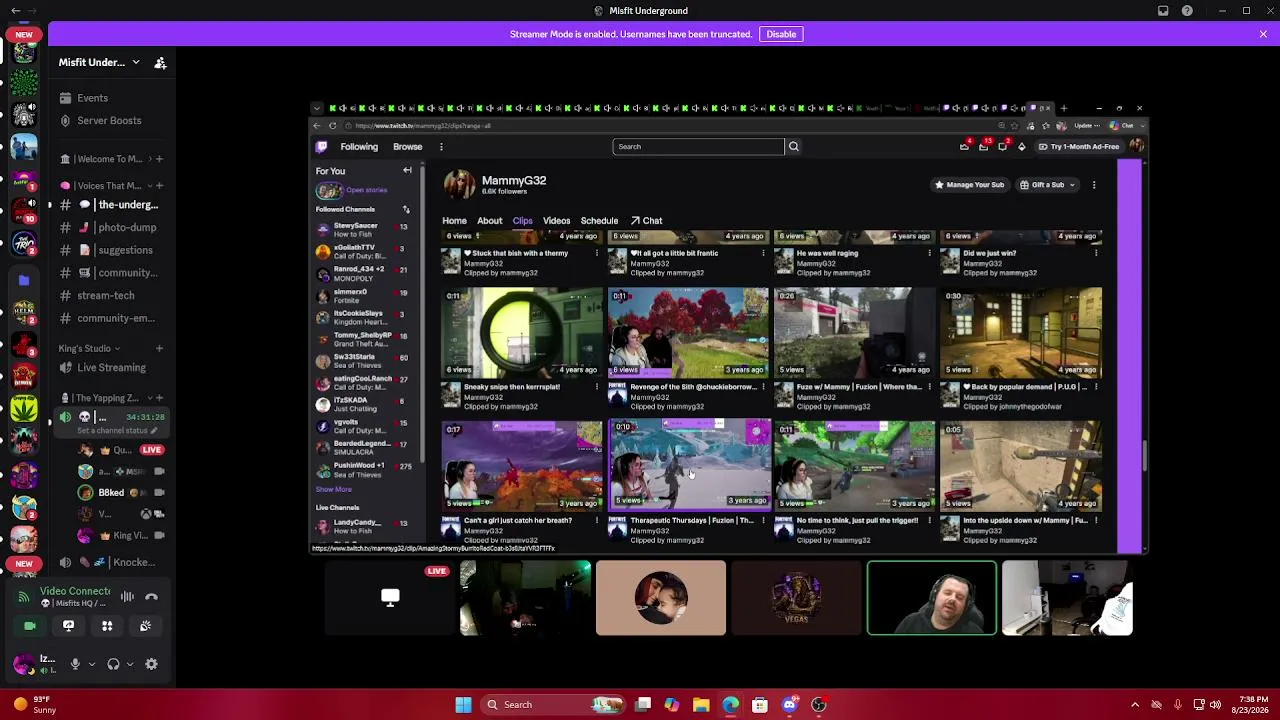Expand the Misfit Underground server menu
Viewport: 1280px width, 720px height.
tap(136, 63)
